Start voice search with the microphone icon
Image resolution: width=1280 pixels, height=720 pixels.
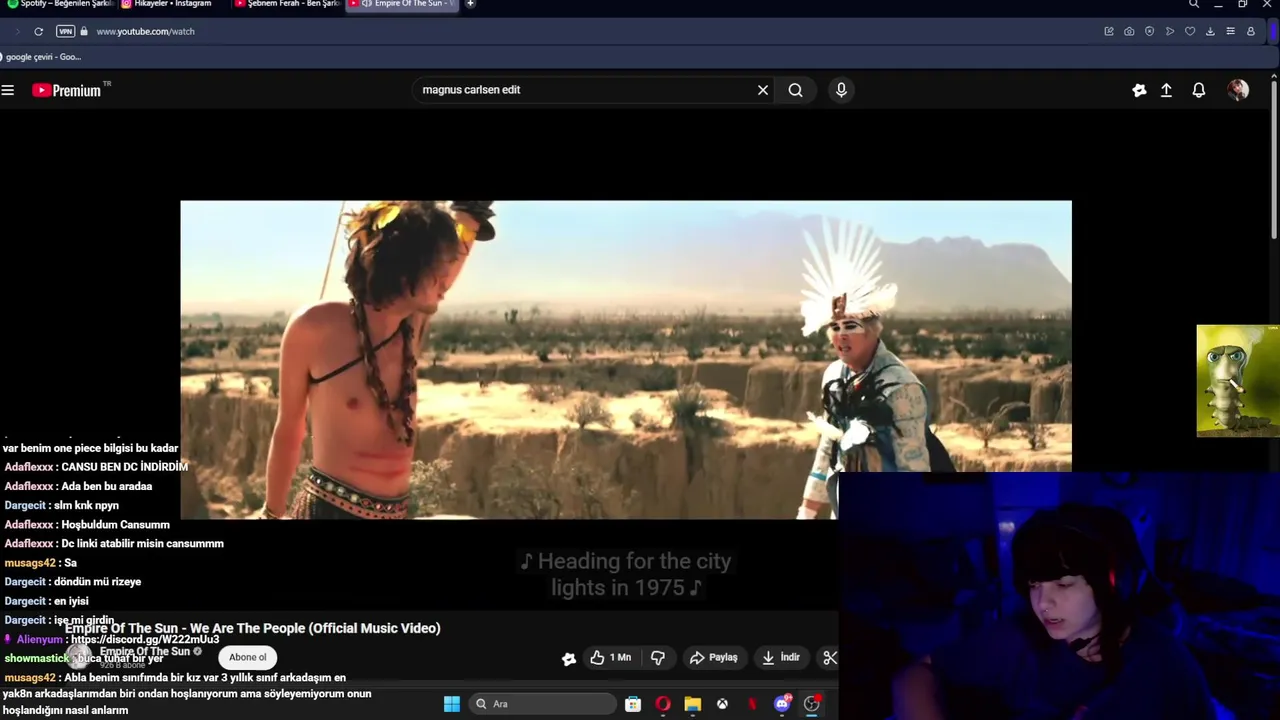click(x=841, y=90)
